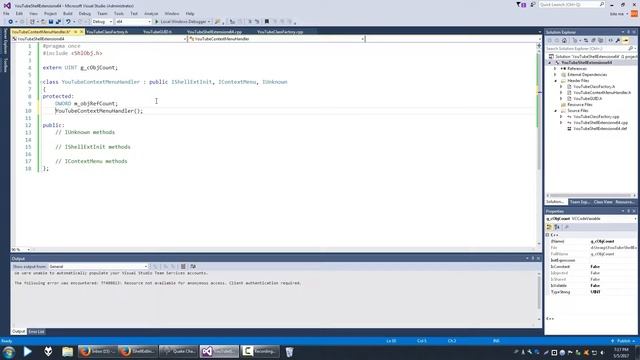640x360 pixels.
Task: Open the Debug menu
Action: pos(84,13)
